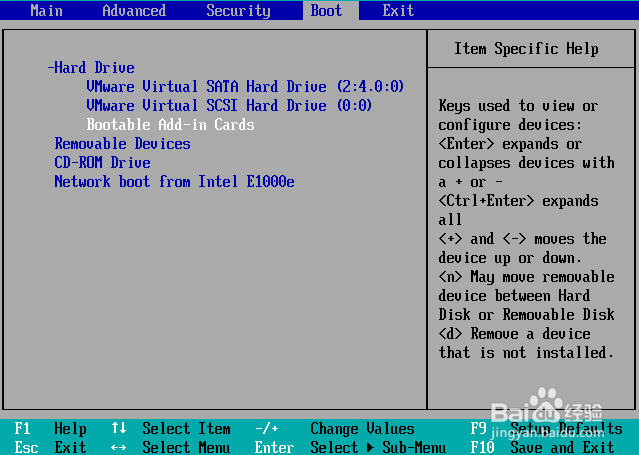This screenshot has height=455, width=639.
Task: Select Network boot from Intel E1000e
Action: [174, 181]
